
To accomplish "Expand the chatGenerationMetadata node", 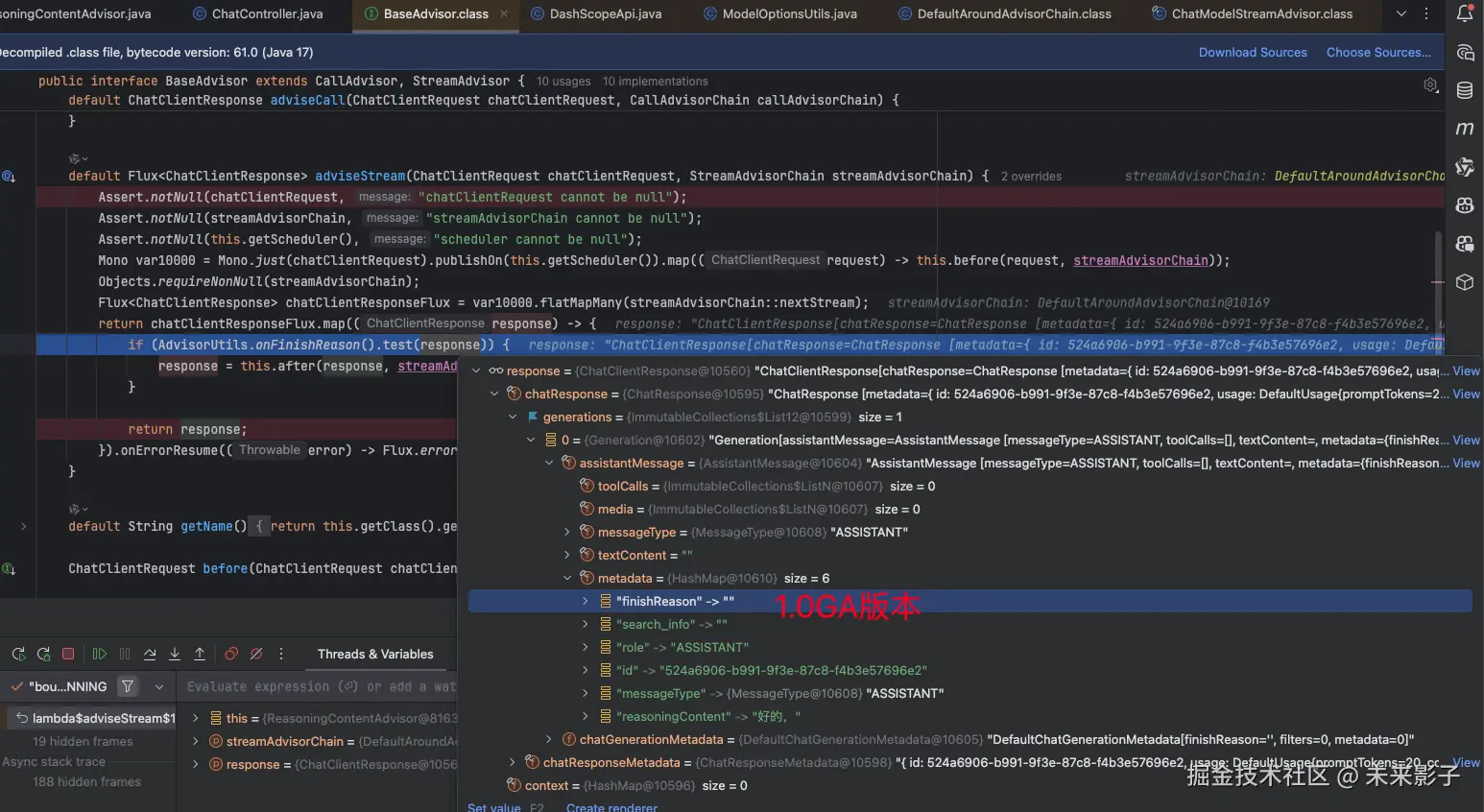I will 549,740.
